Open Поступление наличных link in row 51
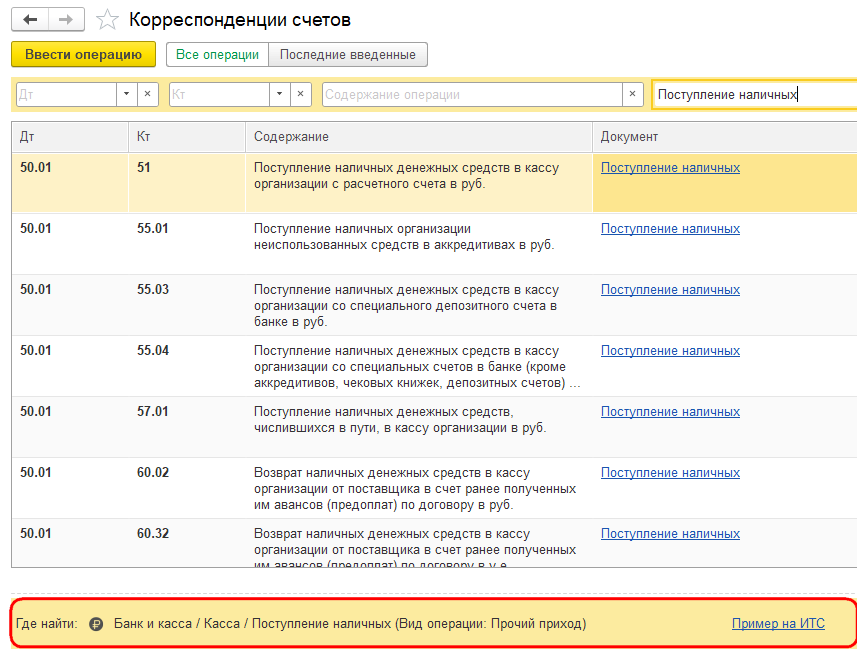The height and width of the screenshot is (656, 857). (671, 168)
